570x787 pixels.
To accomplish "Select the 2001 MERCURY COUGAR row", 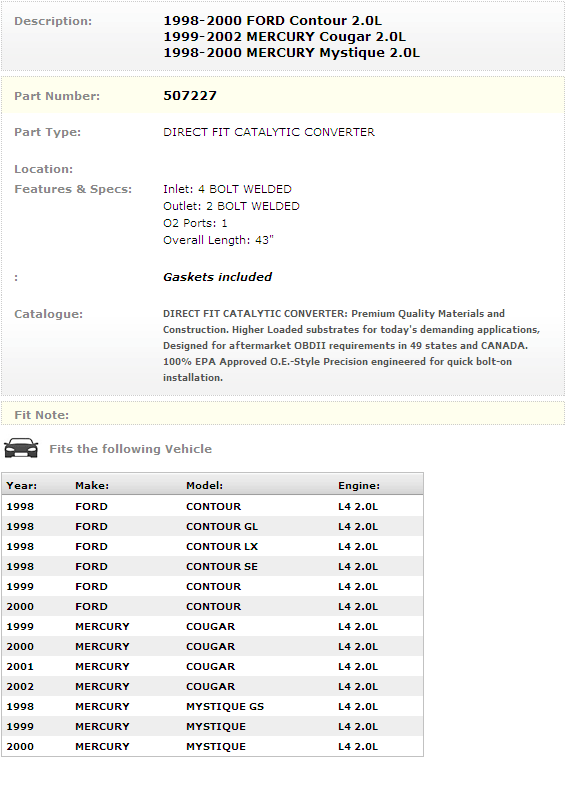I will [x=212, y=667].
